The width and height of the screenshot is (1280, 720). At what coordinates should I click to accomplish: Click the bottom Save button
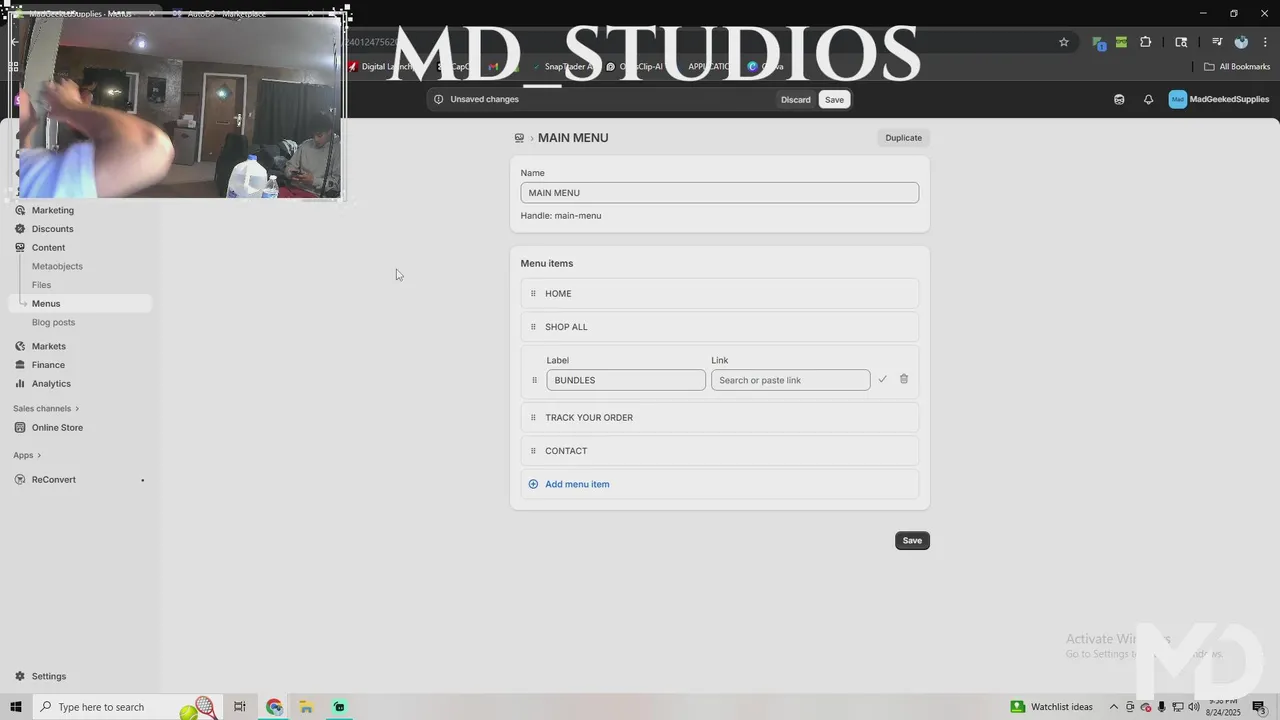[912, 541]
